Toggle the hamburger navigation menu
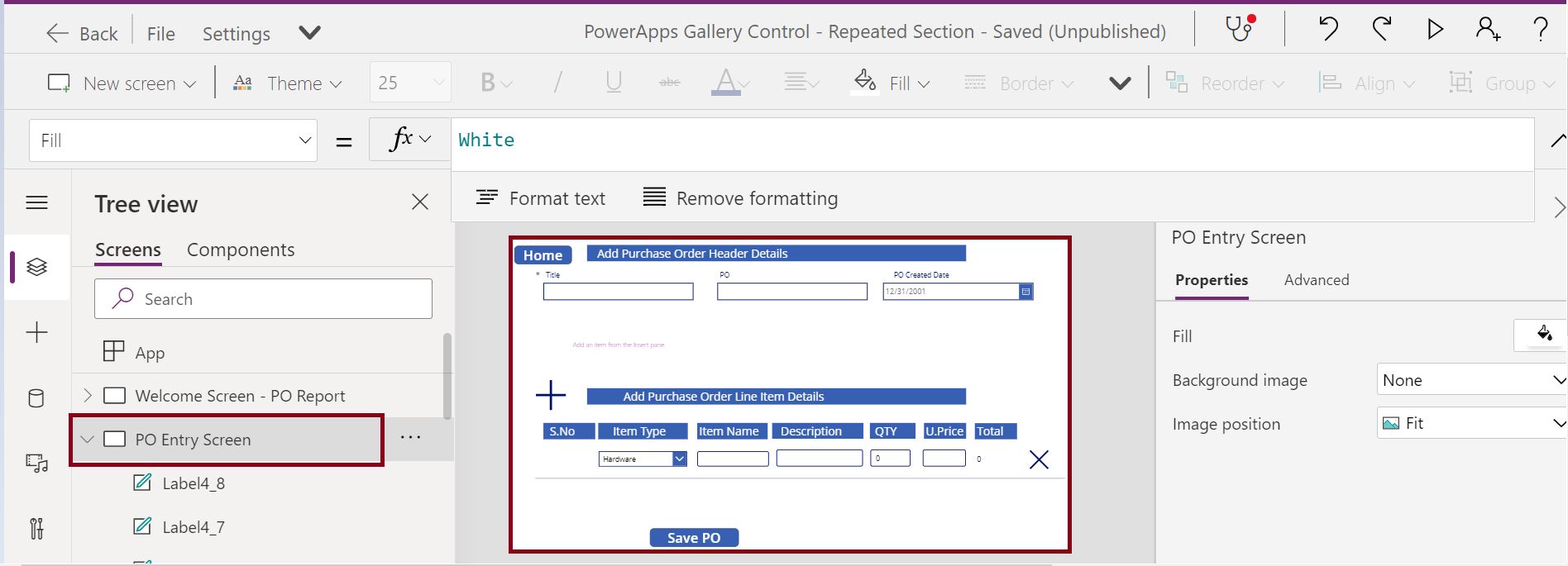The image size is (1568, 566). 37,202
